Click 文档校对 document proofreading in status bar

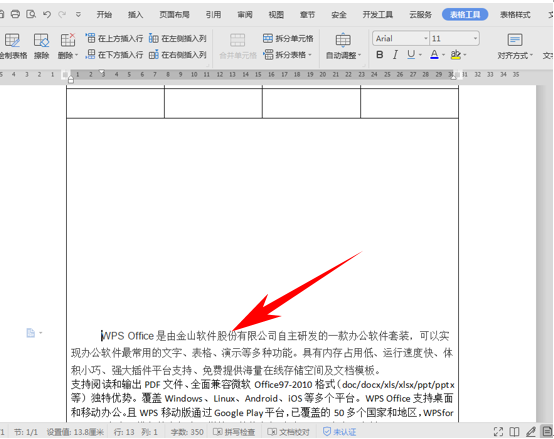pos(289,432)
